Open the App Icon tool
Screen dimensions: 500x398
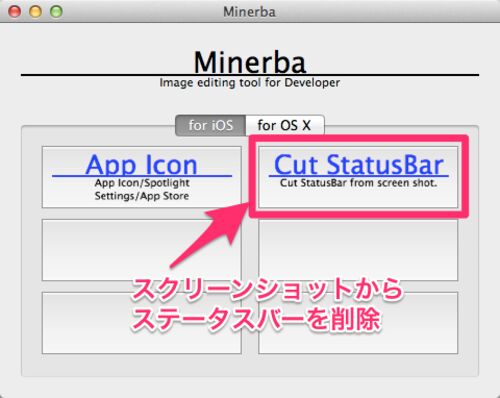(x=142, y=177)
